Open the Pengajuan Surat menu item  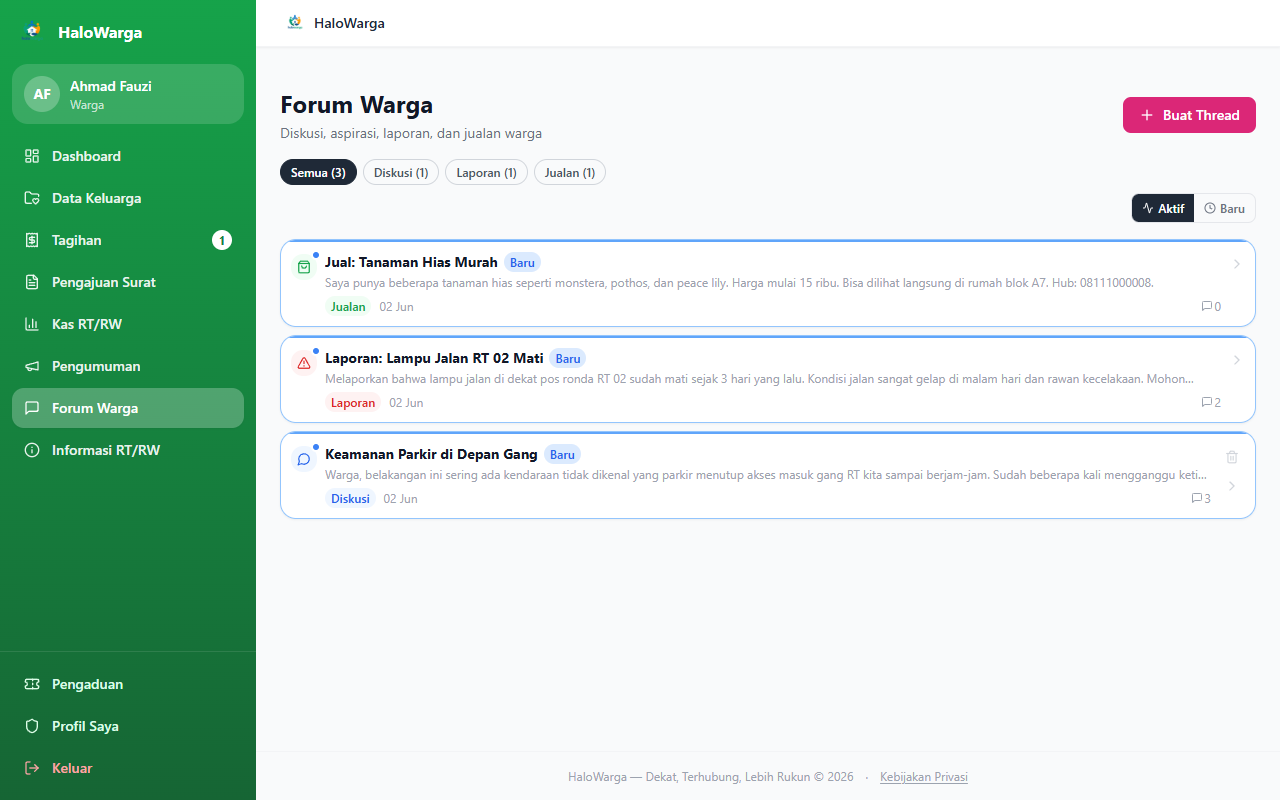pyautogui.click(x=128, y=282)
